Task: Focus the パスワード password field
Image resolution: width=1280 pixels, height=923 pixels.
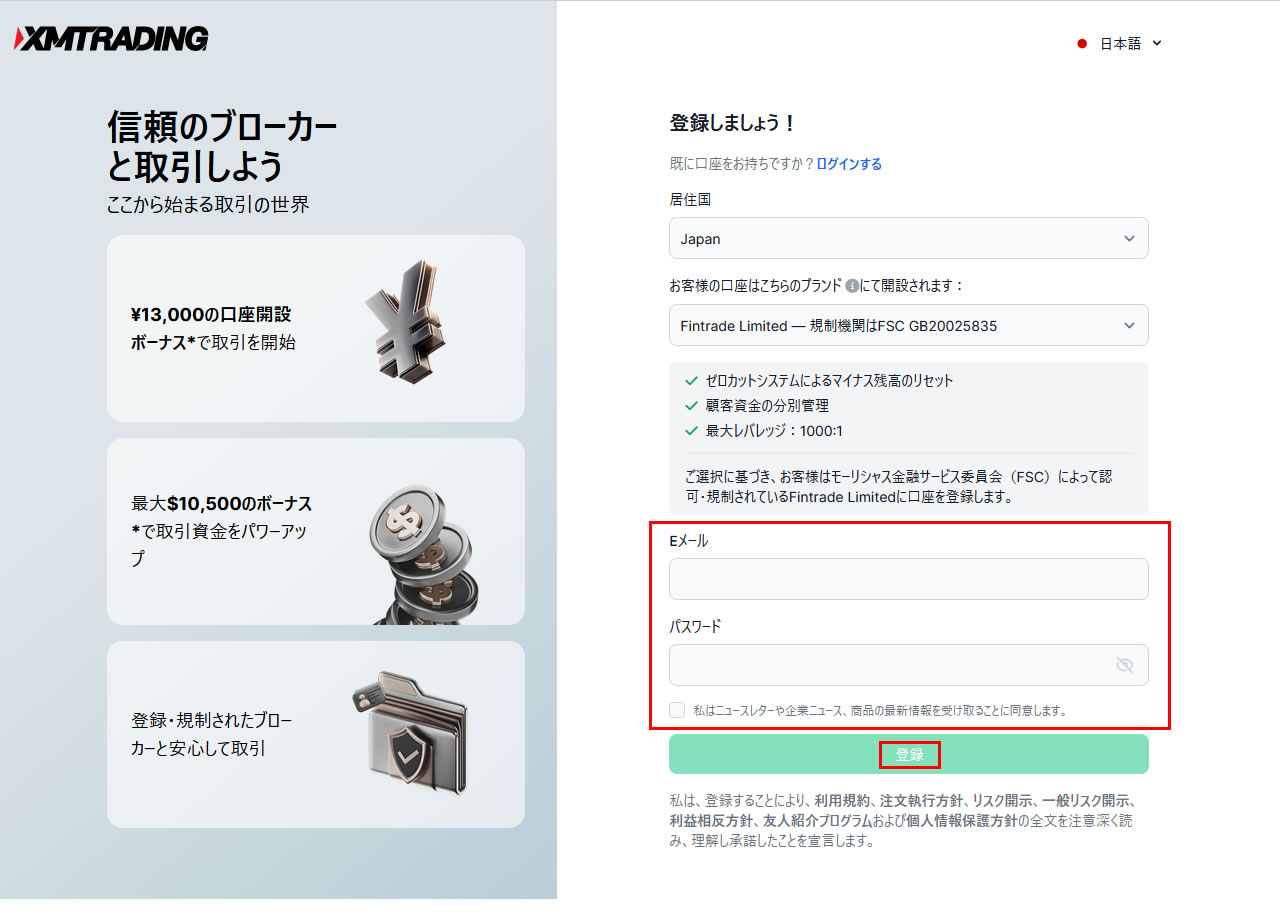Action: 890,665
